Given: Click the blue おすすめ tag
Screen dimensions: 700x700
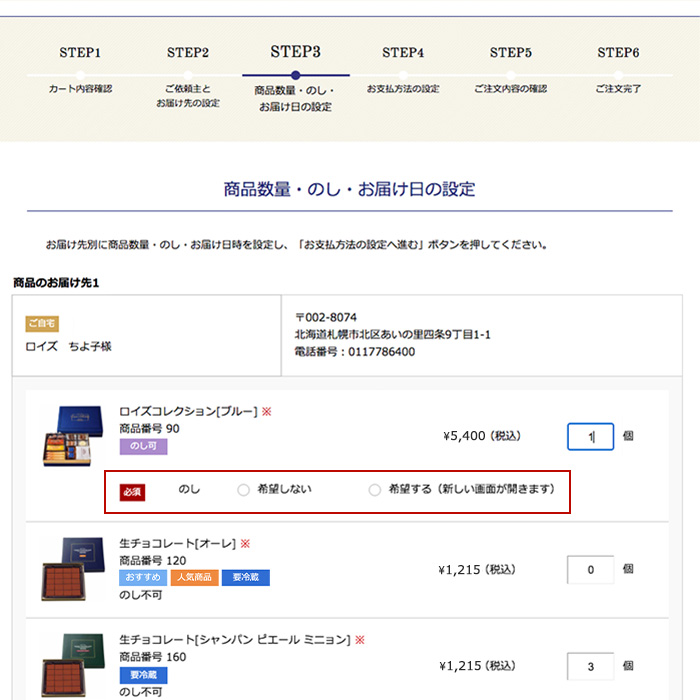Looking at the screenshot, I should coord(143,577).
